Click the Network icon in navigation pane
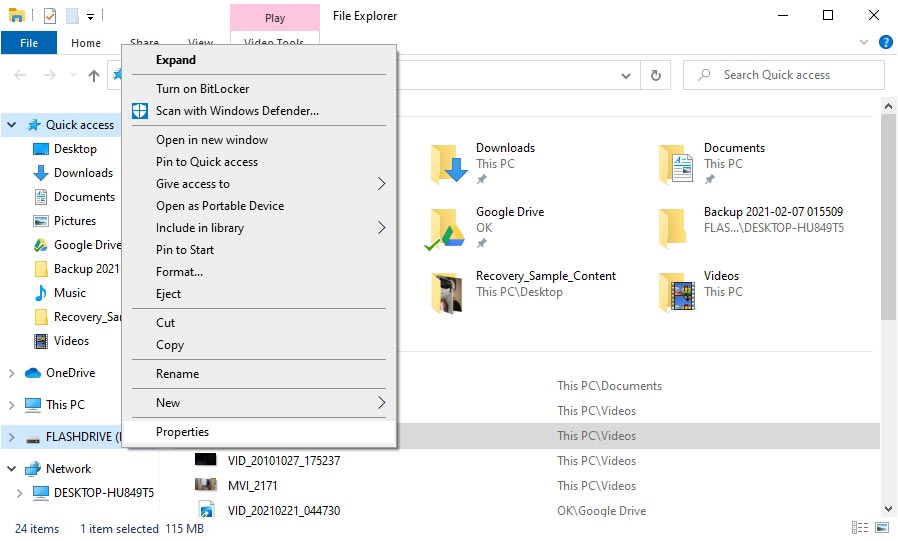The height and width of the screenshot is (541, 898). click(x=33, y=469)
